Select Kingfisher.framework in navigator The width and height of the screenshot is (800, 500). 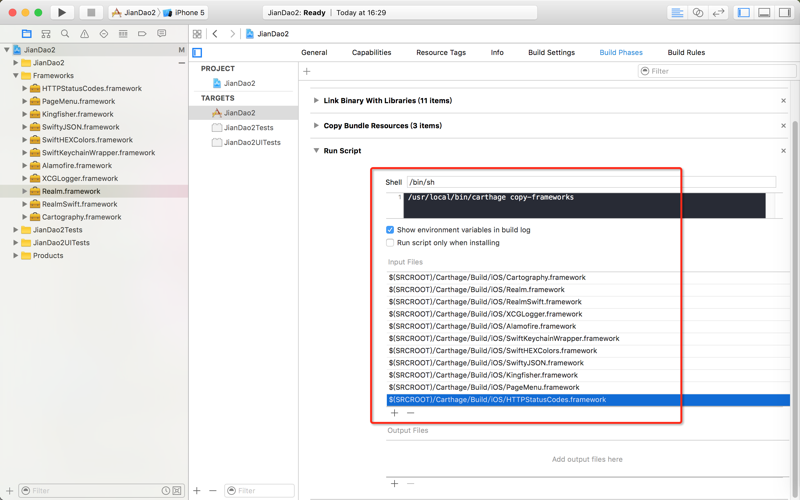[78, 114]
